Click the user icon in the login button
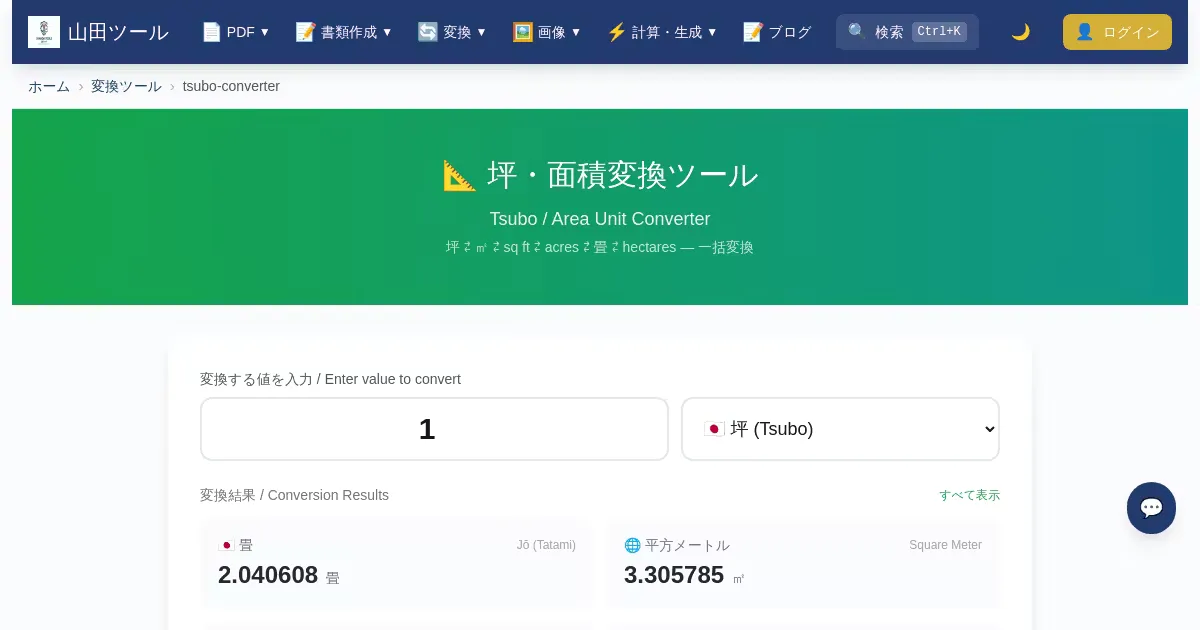1200x630 pixels. [x=1084, y=32]
